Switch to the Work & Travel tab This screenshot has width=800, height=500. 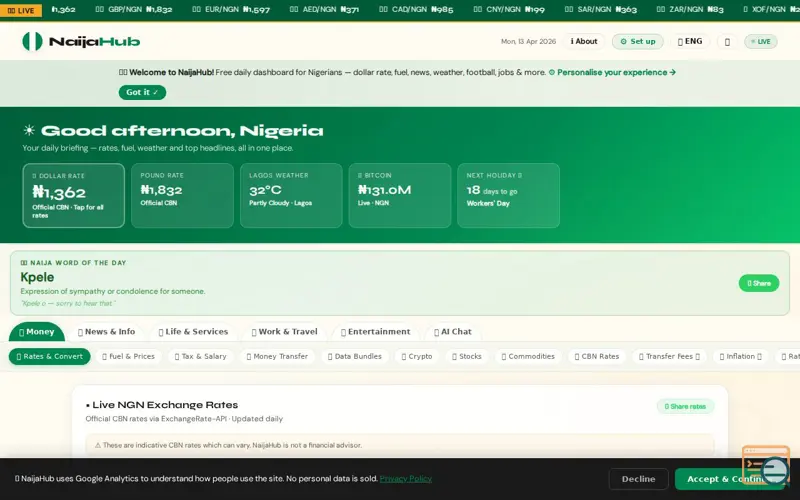click(x=284, y=332)
